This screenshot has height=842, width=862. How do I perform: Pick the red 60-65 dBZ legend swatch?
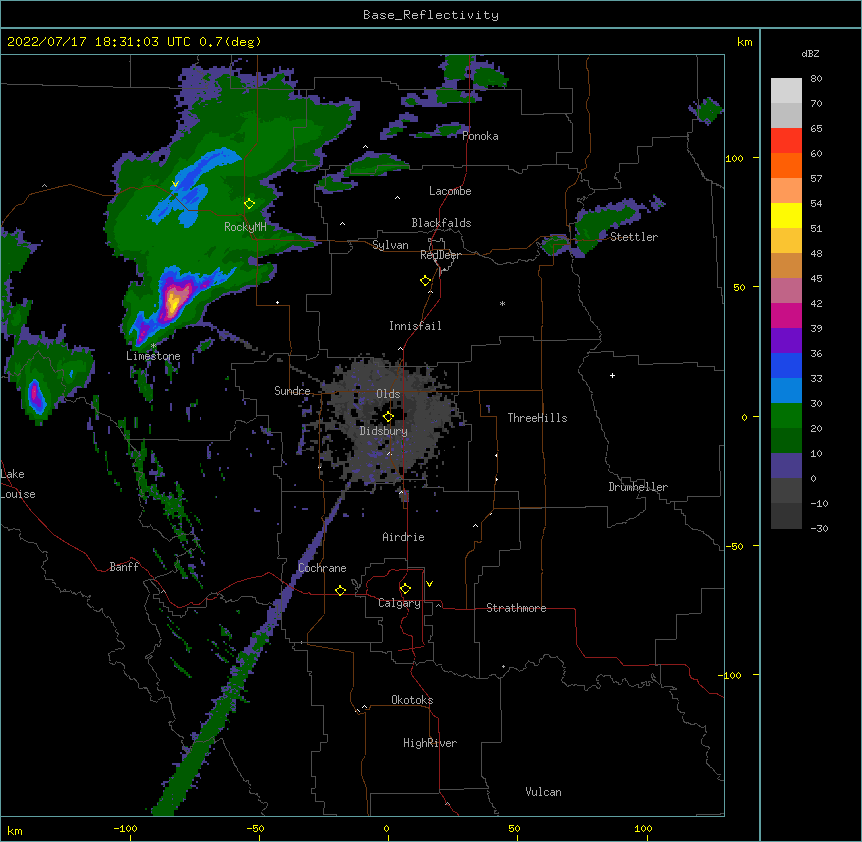(786, 141)
